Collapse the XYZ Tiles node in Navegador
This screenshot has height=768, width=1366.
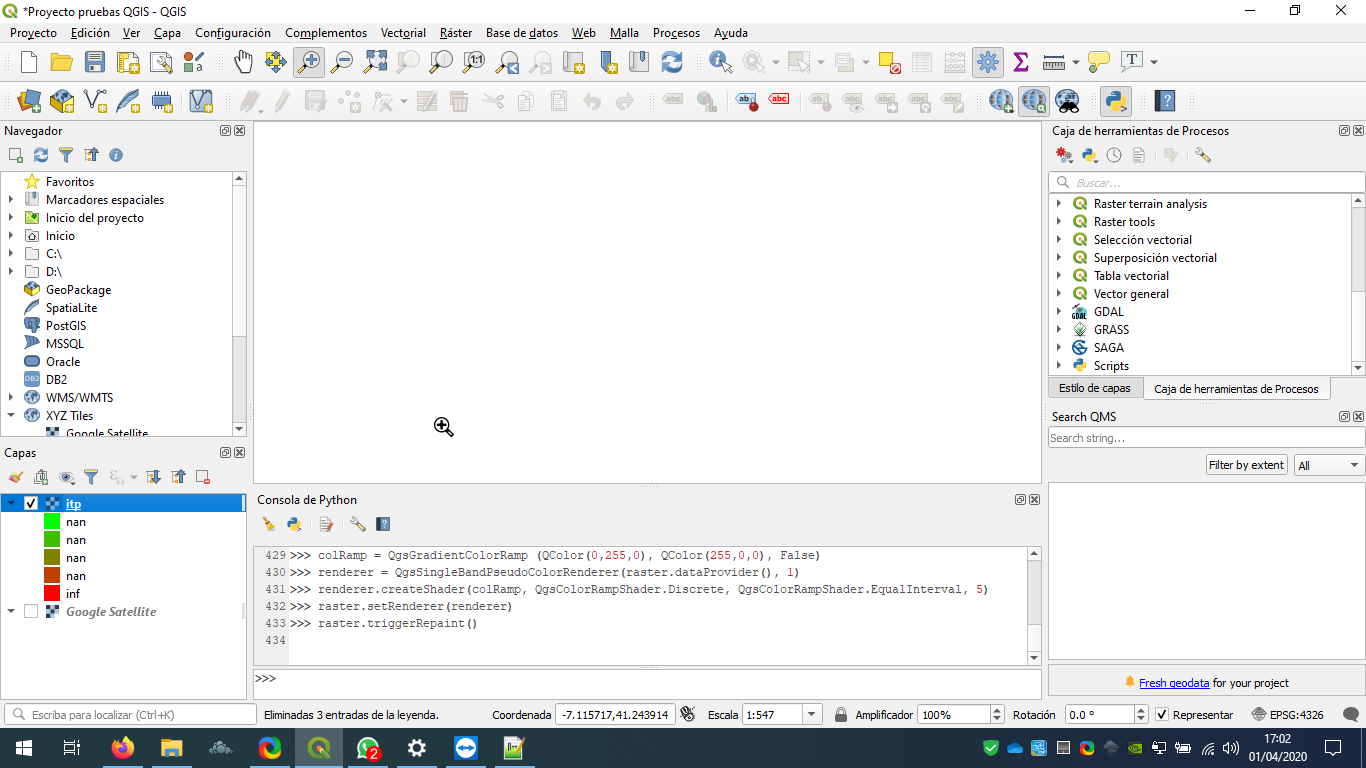tap(11, 415)
